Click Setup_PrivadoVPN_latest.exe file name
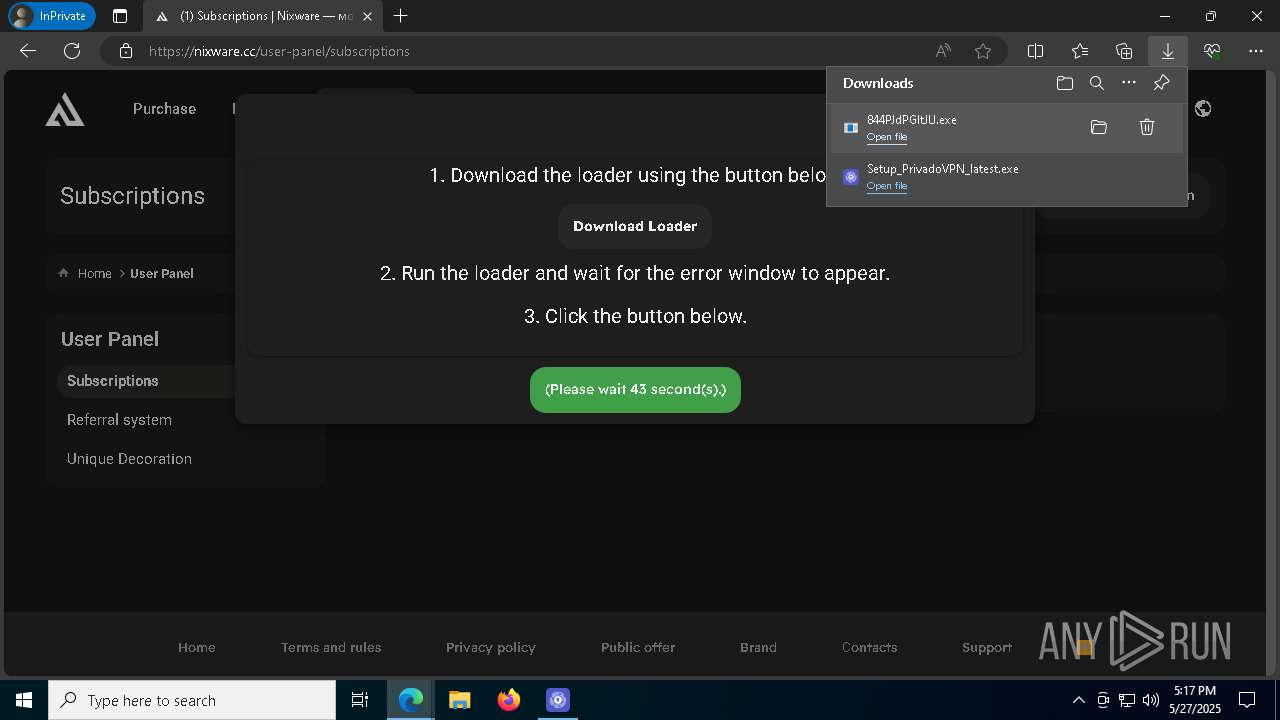 coord(943,169)
